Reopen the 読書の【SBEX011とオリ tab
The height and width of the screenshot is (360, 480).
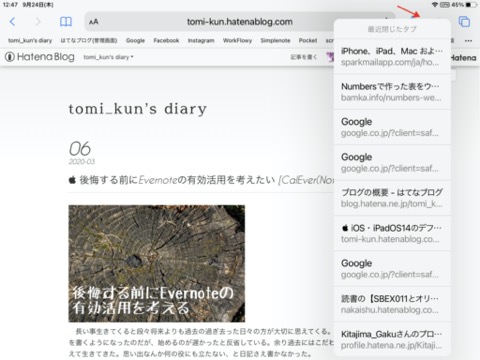tap(392, 304)
